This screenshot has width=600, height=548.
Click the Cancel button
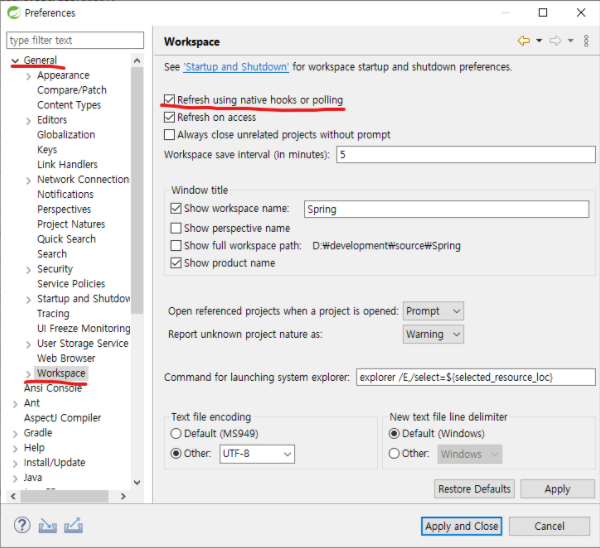[x=549, y=526]
